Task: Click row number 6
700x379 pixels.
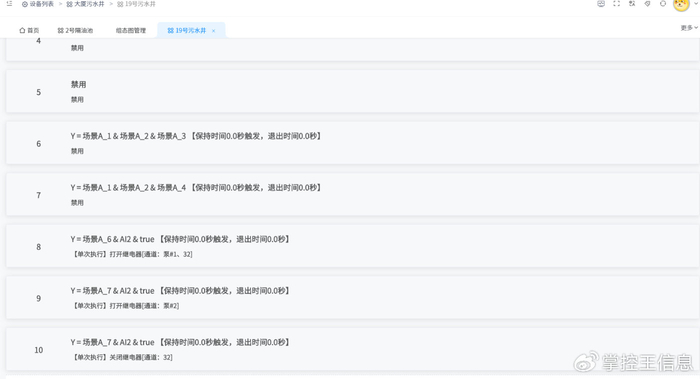Action: coord(38,144)
